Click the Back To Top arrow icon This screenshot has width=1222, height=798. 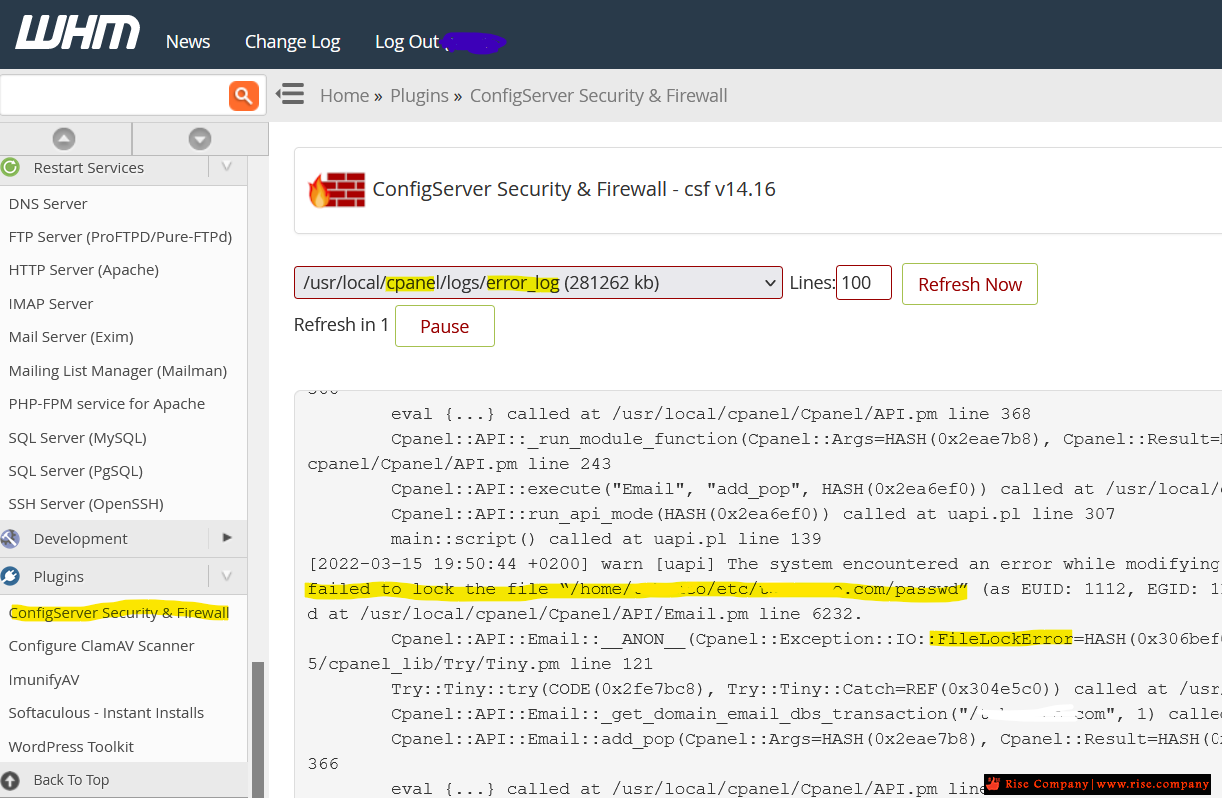coord(10,780)
